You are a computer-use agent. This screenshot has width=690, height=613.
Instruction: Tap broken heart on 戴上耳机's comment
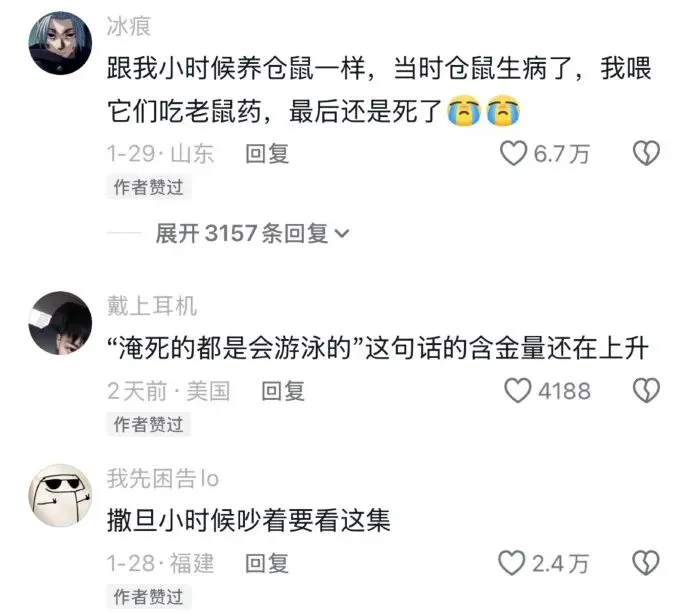pyautogui.click(x=646, y=390)
